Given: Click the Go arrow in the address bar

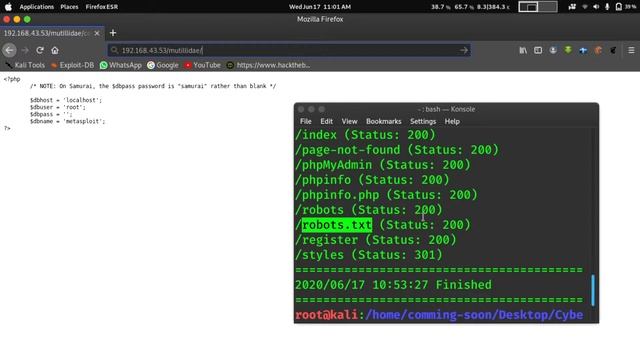Looking at the screenshot, I should click(463, 50).
